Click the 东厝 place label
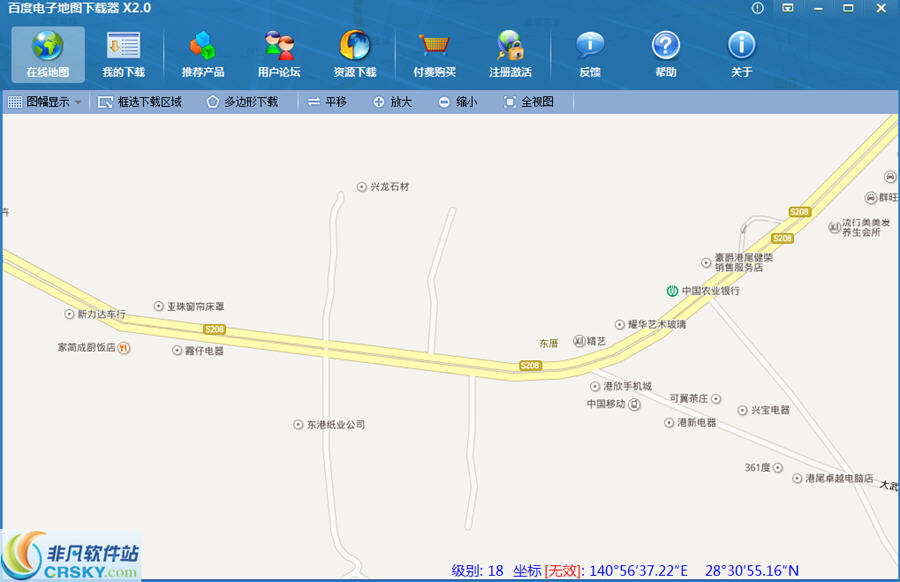The width and height of the screenshot is (900, 582). pyautogui.click(x=549, y=343)
